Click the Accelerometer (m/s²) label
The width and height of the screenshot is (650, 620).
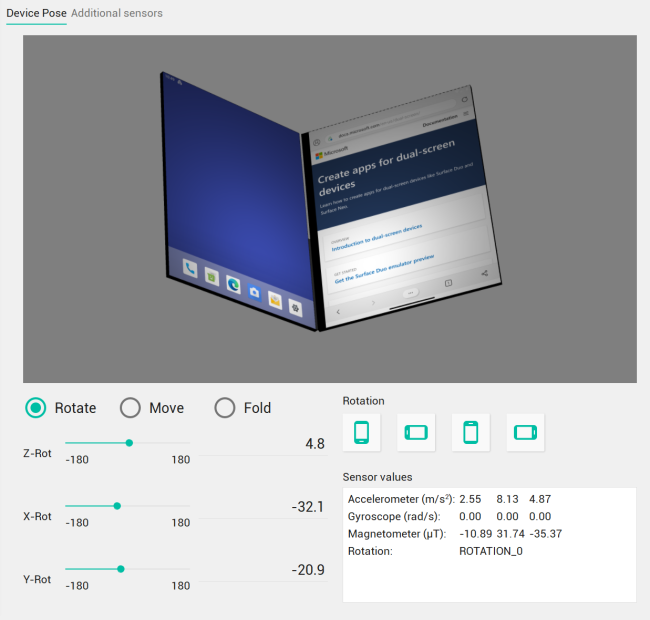401,499
